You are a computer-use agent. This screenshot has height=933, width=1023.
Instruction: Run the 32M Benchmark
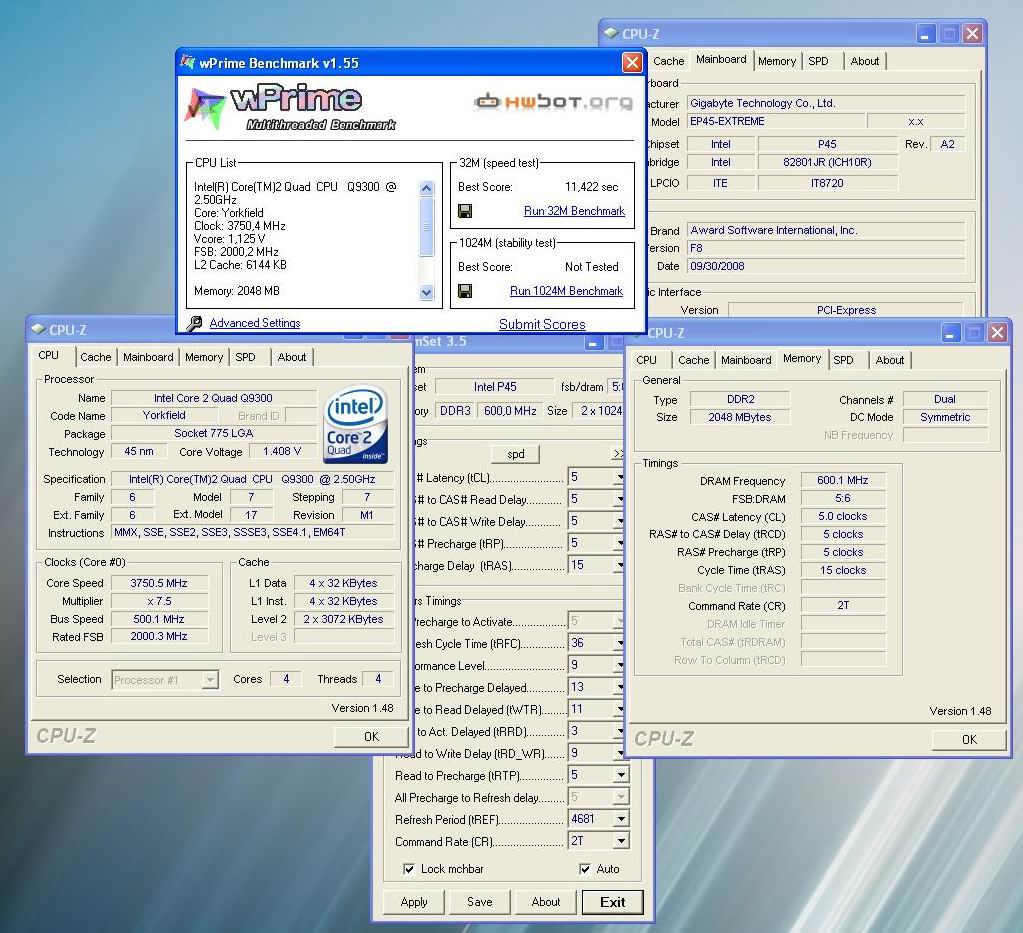(574, 211)
